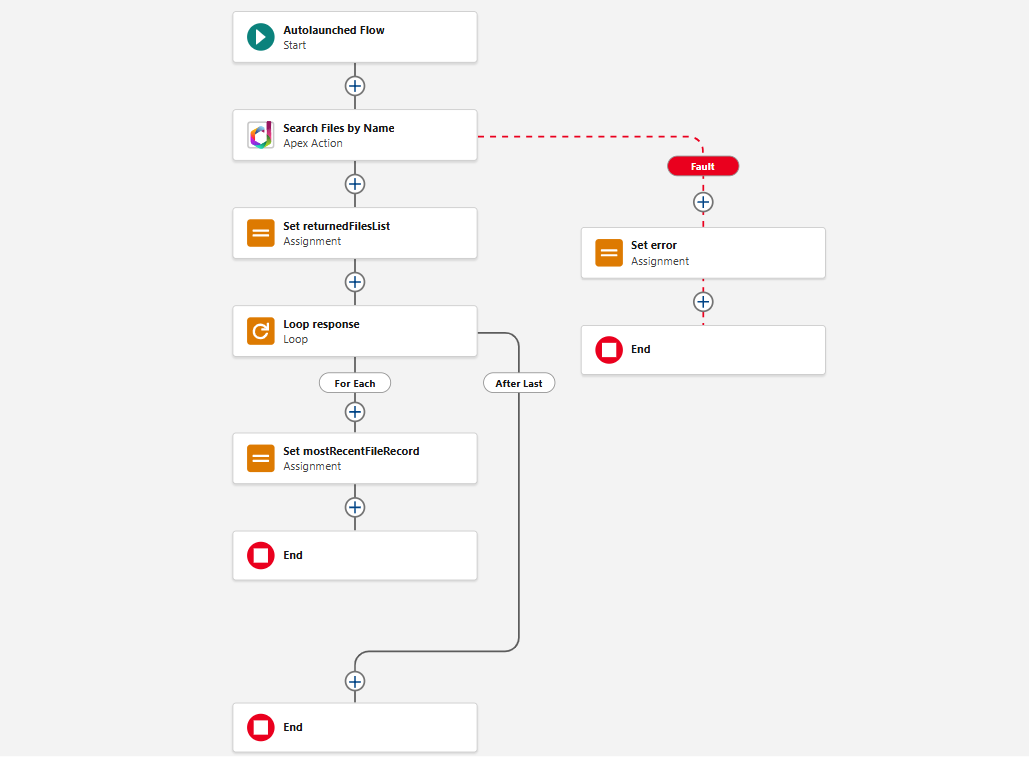Add element under the For Each label
The width and height of the screenshot is (1029, 757).
point(355,411)
